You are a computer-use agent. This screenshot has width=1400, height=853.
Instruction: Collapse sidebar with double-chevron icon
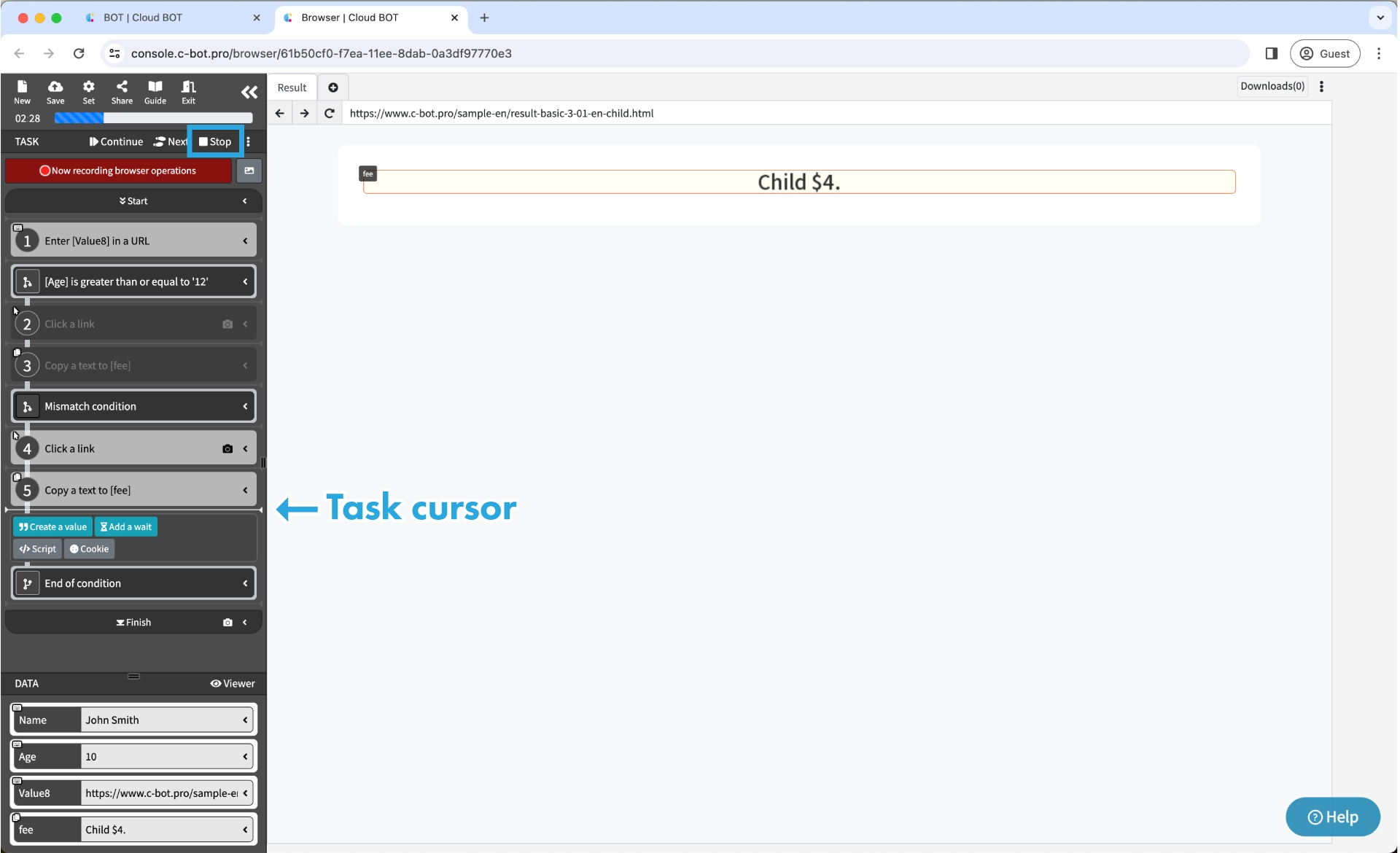[x=249, y=92]
